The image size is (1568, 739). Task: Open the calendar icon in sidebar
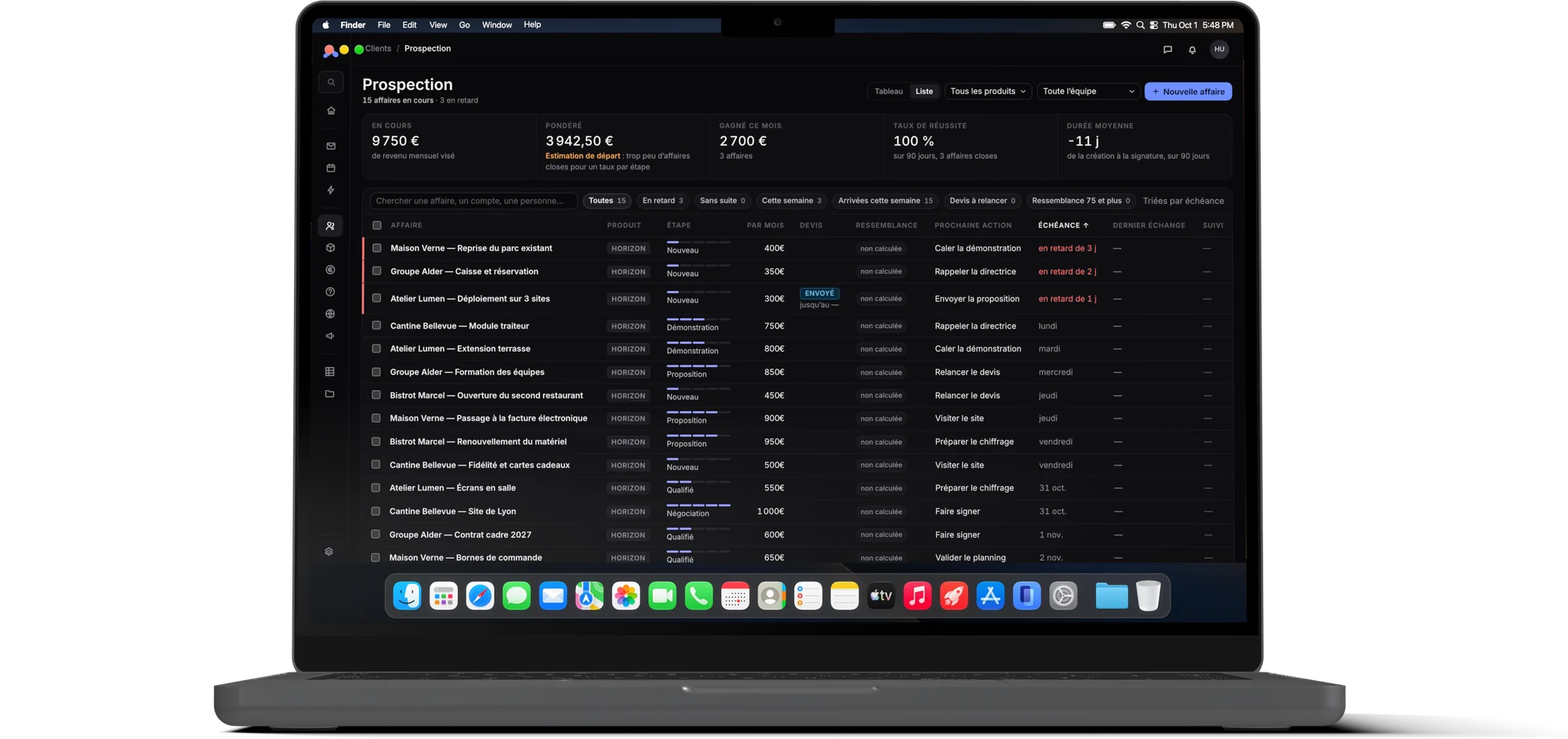click(331, 168)
